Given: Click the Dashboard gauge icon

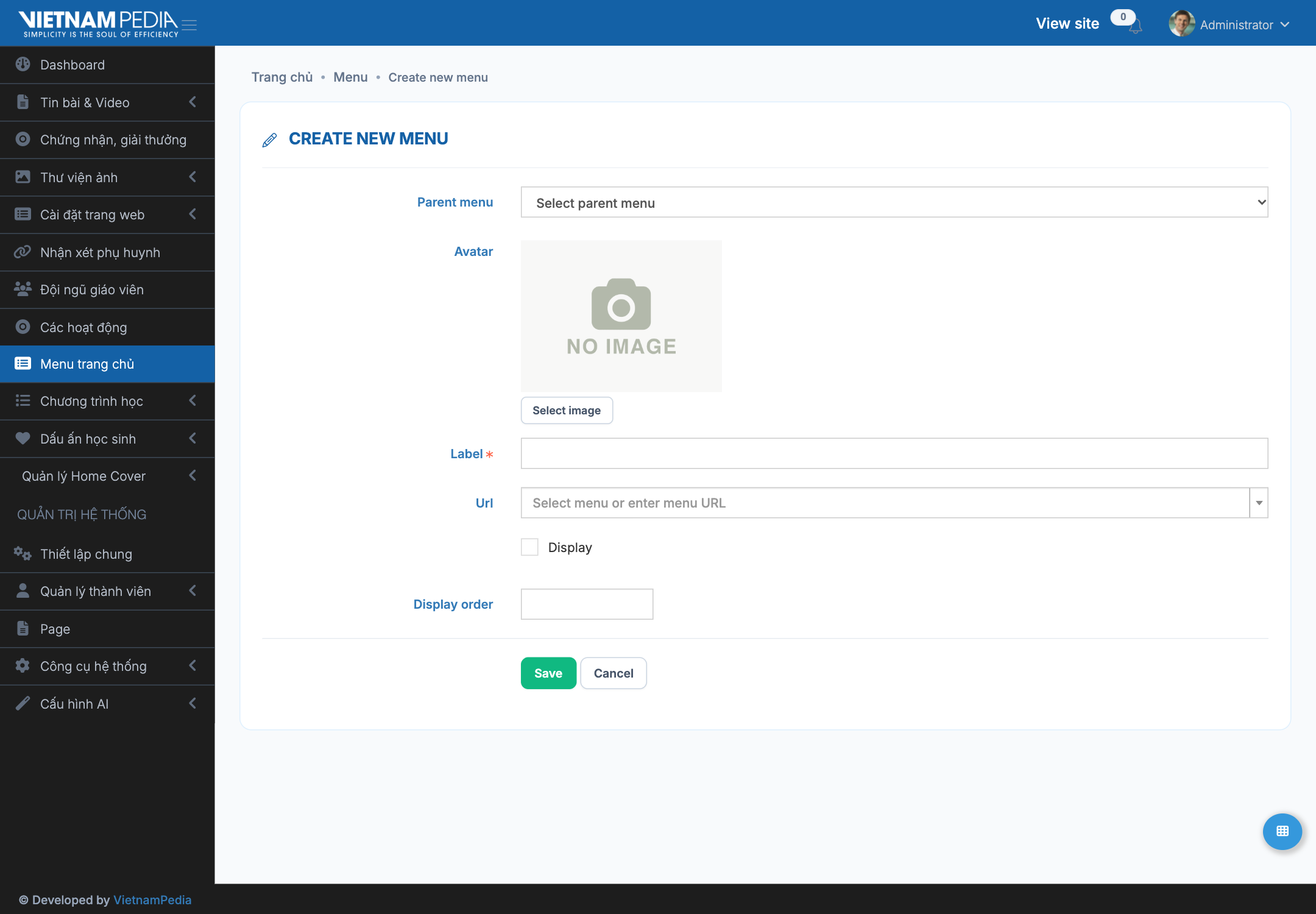Looking at the screenshot, I should point(23,65).
